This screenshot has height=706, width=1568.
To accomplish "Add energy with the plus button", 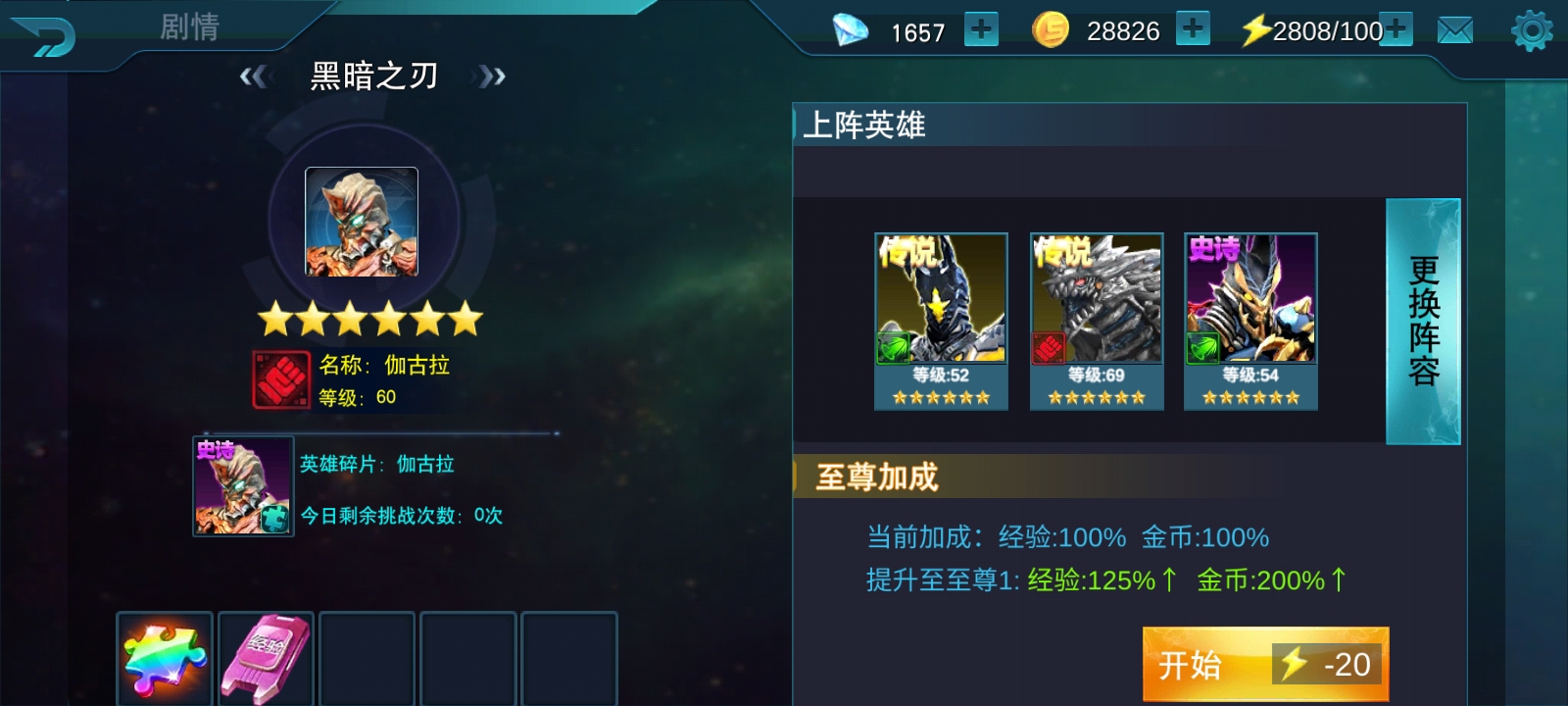I will 1396,29.
